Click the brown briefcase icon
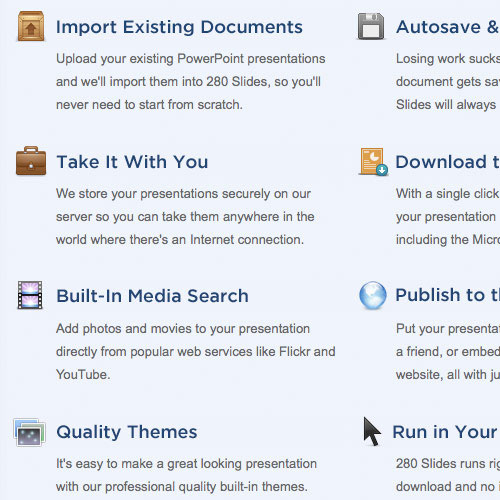This screenshot has width=500, height=500. [x=31, y=161]
